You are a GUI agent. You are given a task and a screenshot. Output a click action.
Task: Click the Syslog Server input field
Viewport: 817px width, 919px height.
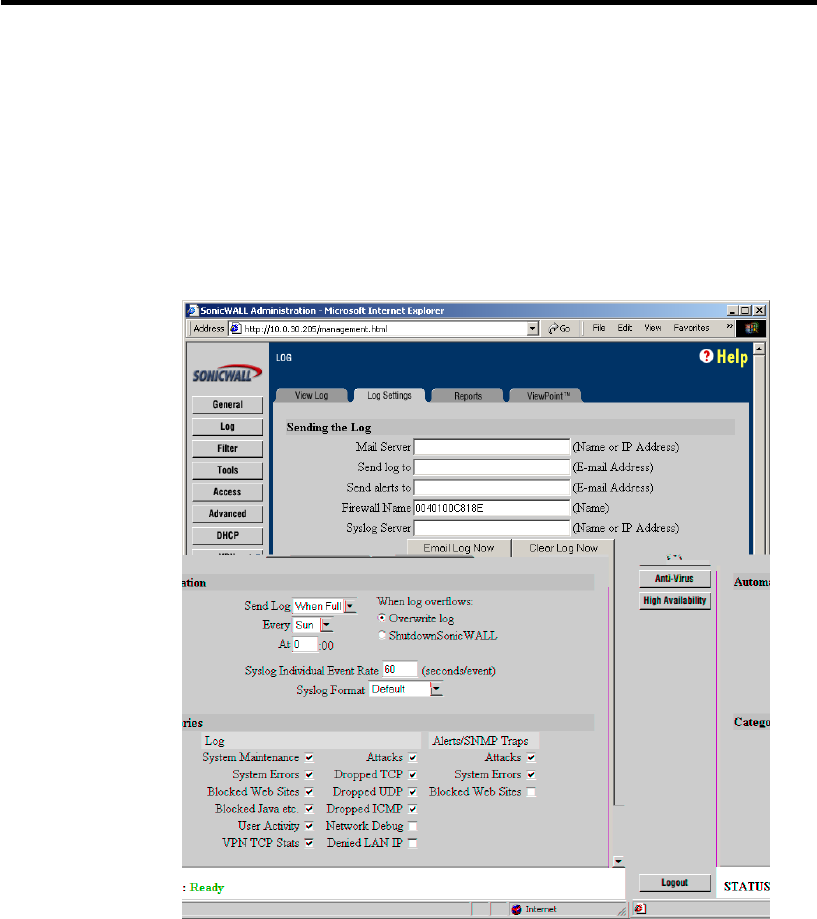tap(492, 528)
